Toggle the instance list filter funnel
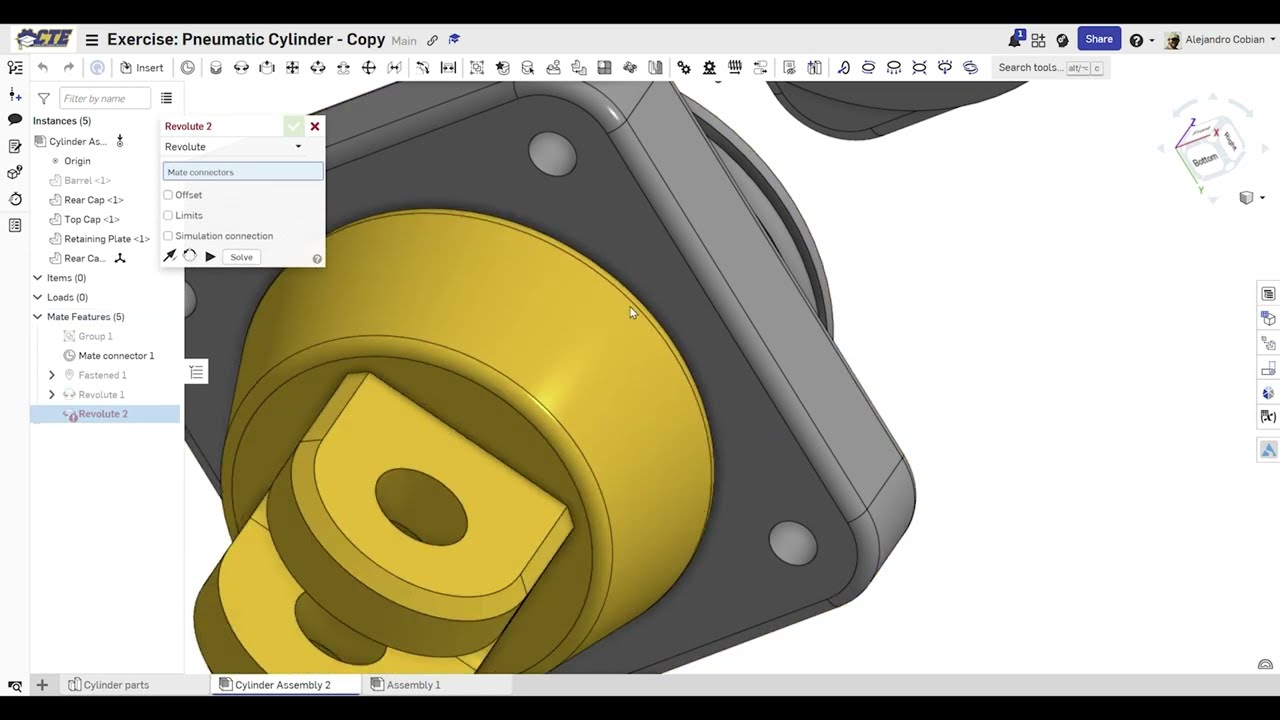1280x720 pixels. coord(44,98)
